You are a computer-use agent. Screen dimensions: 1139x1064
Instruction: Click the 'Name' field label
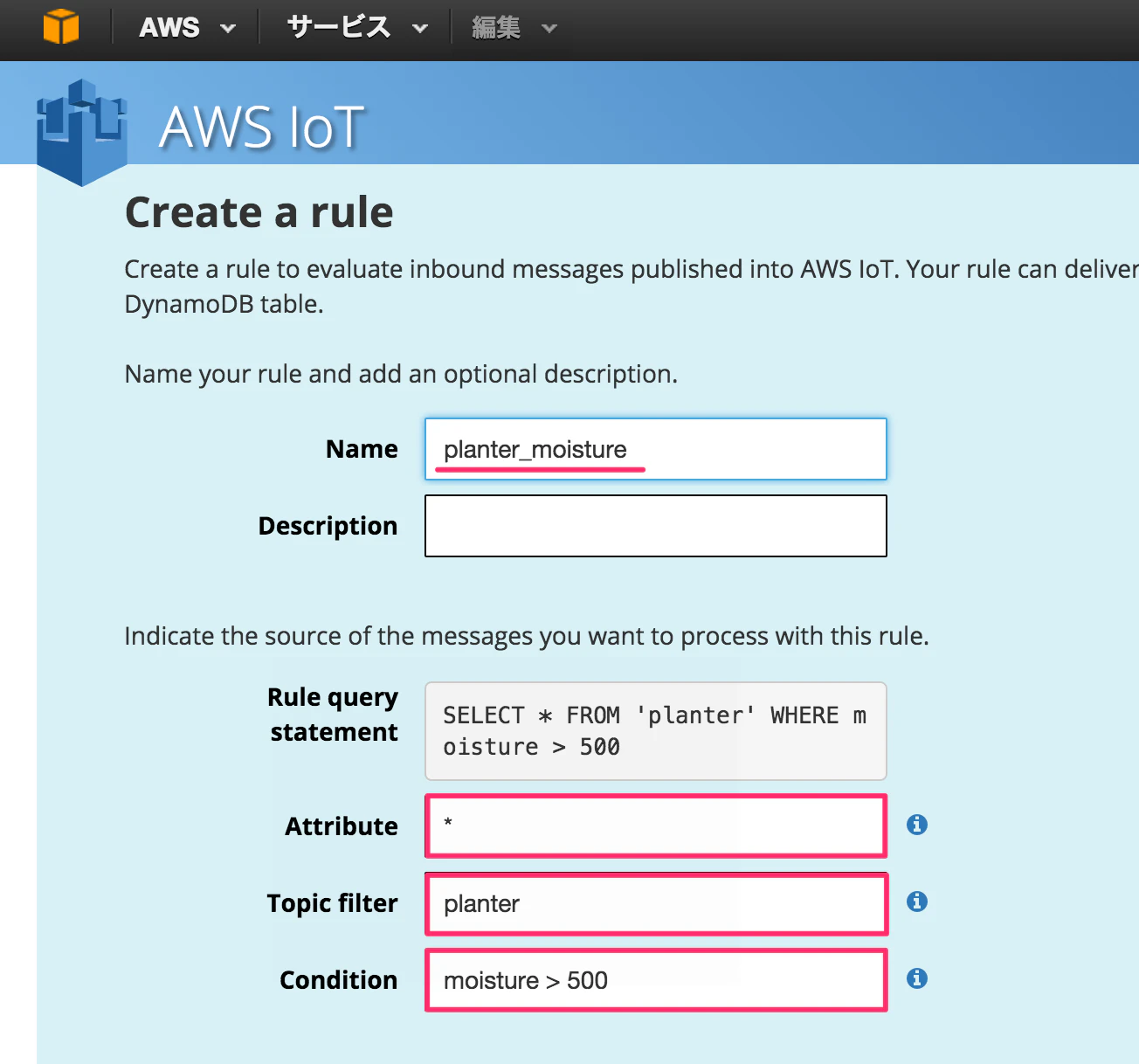coord(362,449)
